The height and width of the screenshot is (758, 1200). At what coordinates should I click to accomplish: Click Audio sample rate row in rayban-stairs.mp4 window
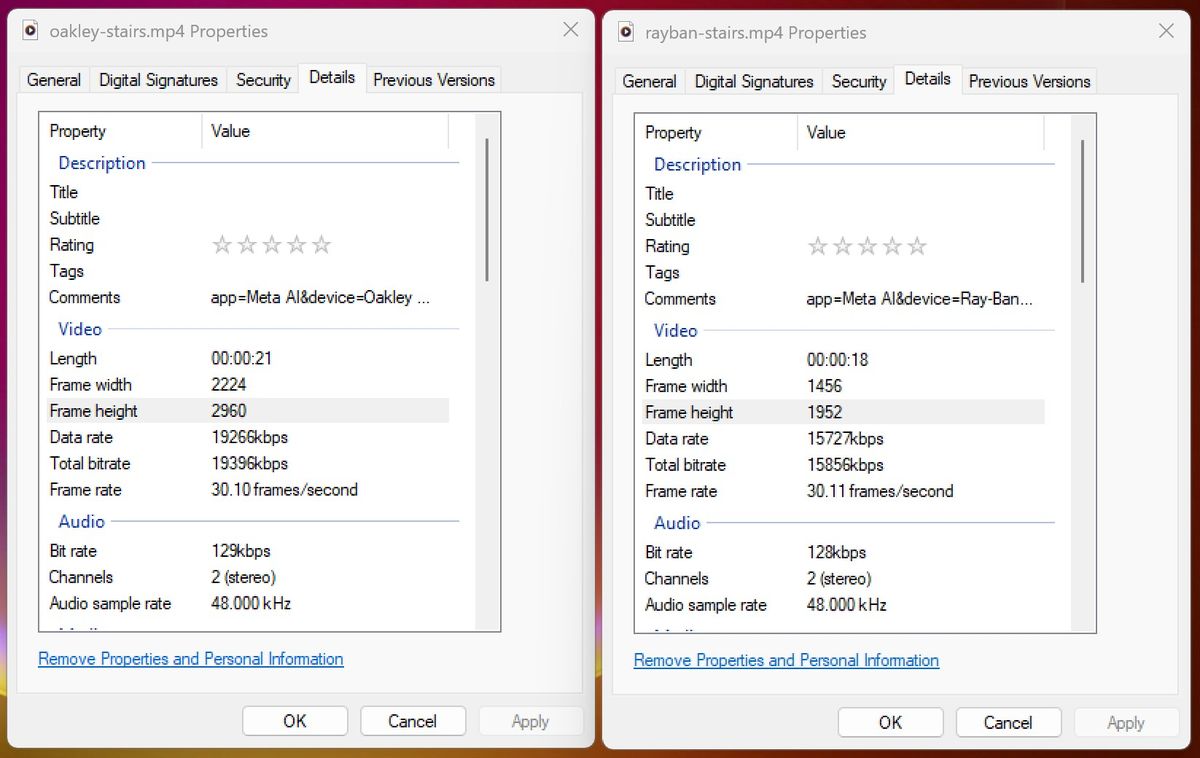(x=843, y=604)
